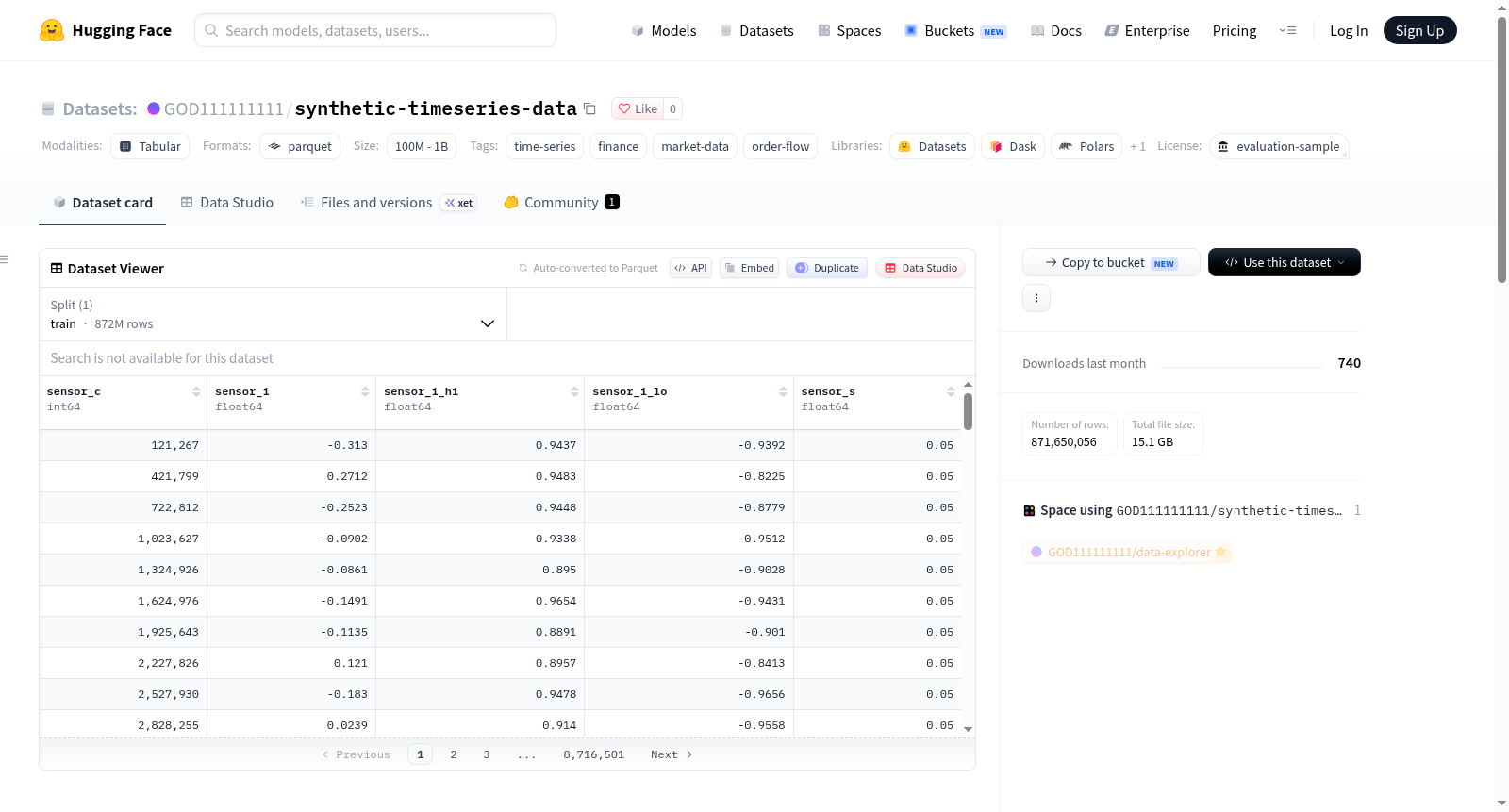The height and width of the screenshot is (812, 1509).
Task: Open the Datasets nav item
Action: (757, 30)
